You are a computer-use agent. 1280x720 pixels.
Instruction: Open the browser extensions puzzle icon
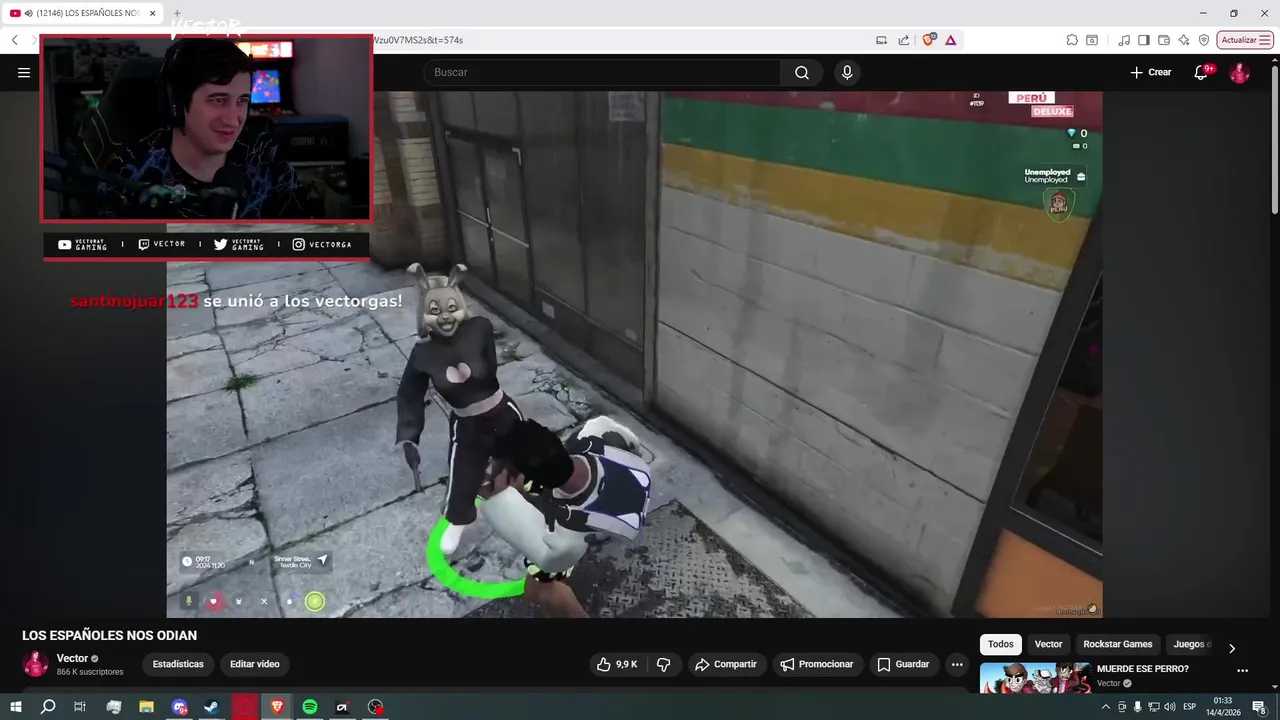coord(1072,40)
